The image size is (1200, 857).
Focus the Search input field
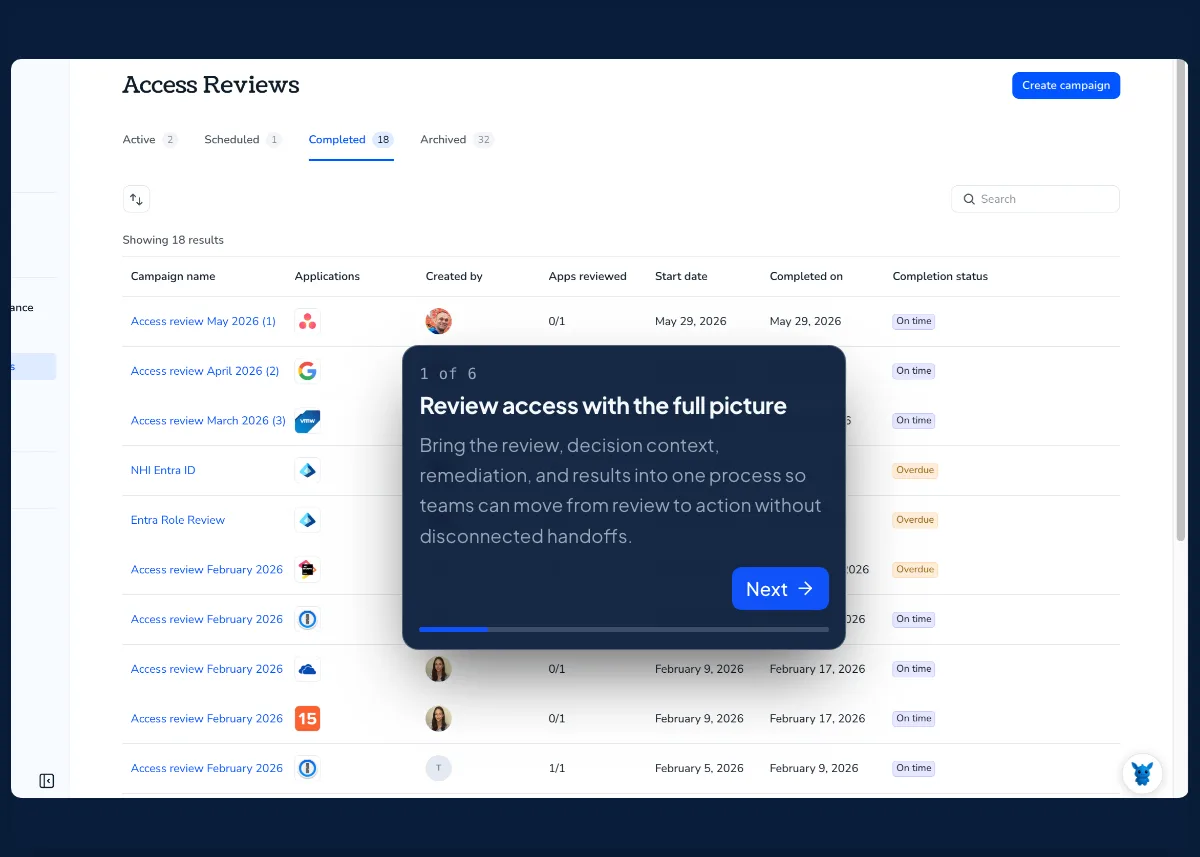coord(1035,199)
